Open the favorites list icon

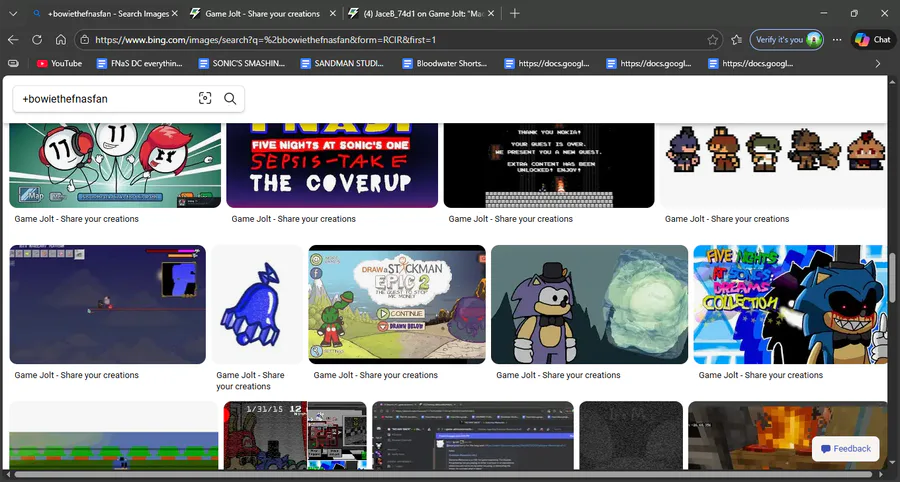click(736, 40)
